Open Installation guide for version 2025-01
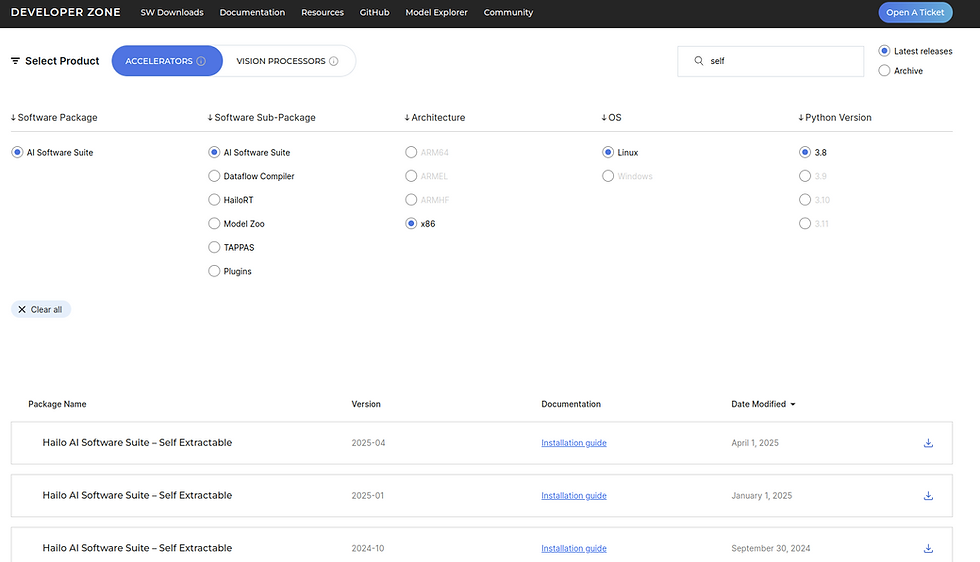980x562 pixels. 574,496
